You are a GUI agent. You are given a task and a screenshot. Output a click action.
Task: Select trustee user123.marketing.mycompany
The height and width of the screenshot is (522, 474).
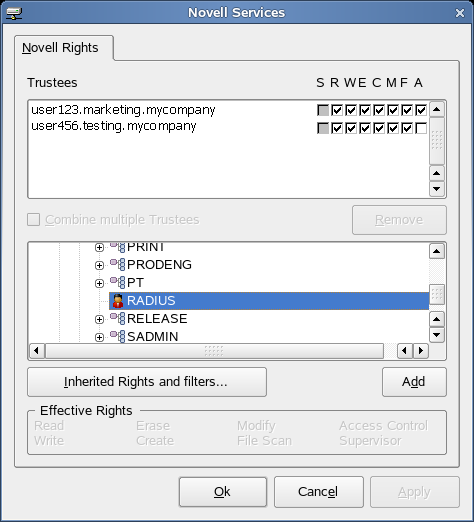[123, 110]
